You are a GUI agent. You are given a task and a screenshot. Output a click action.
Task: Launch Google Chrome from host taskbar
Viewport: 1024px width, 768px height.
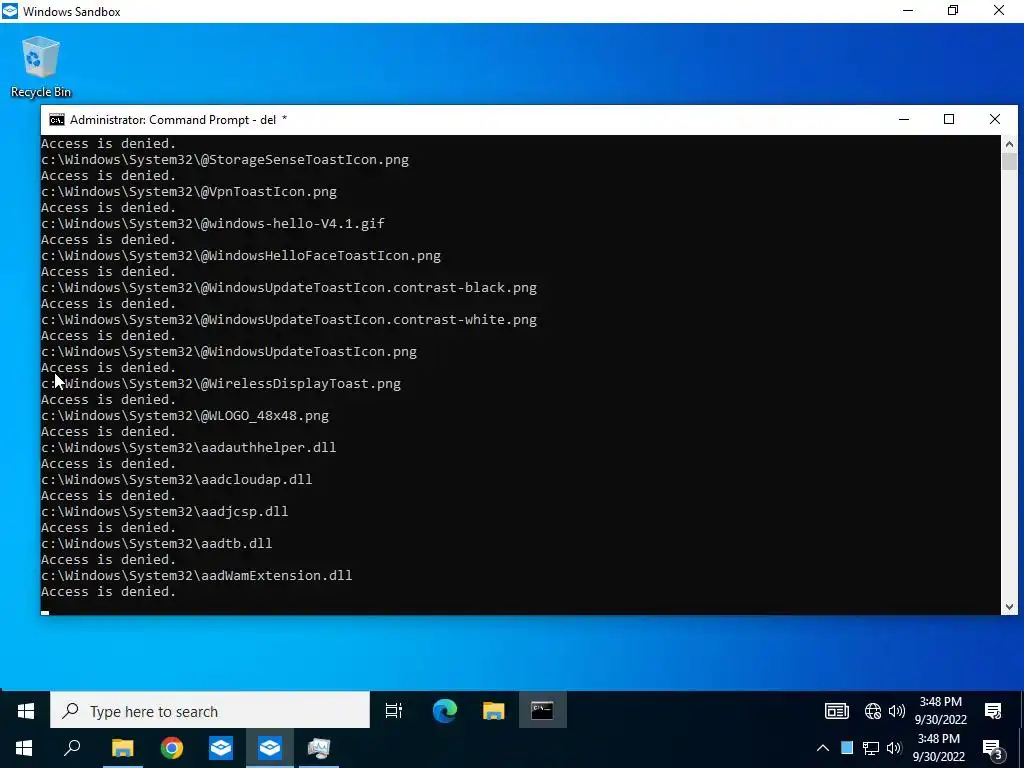(172, 748)
